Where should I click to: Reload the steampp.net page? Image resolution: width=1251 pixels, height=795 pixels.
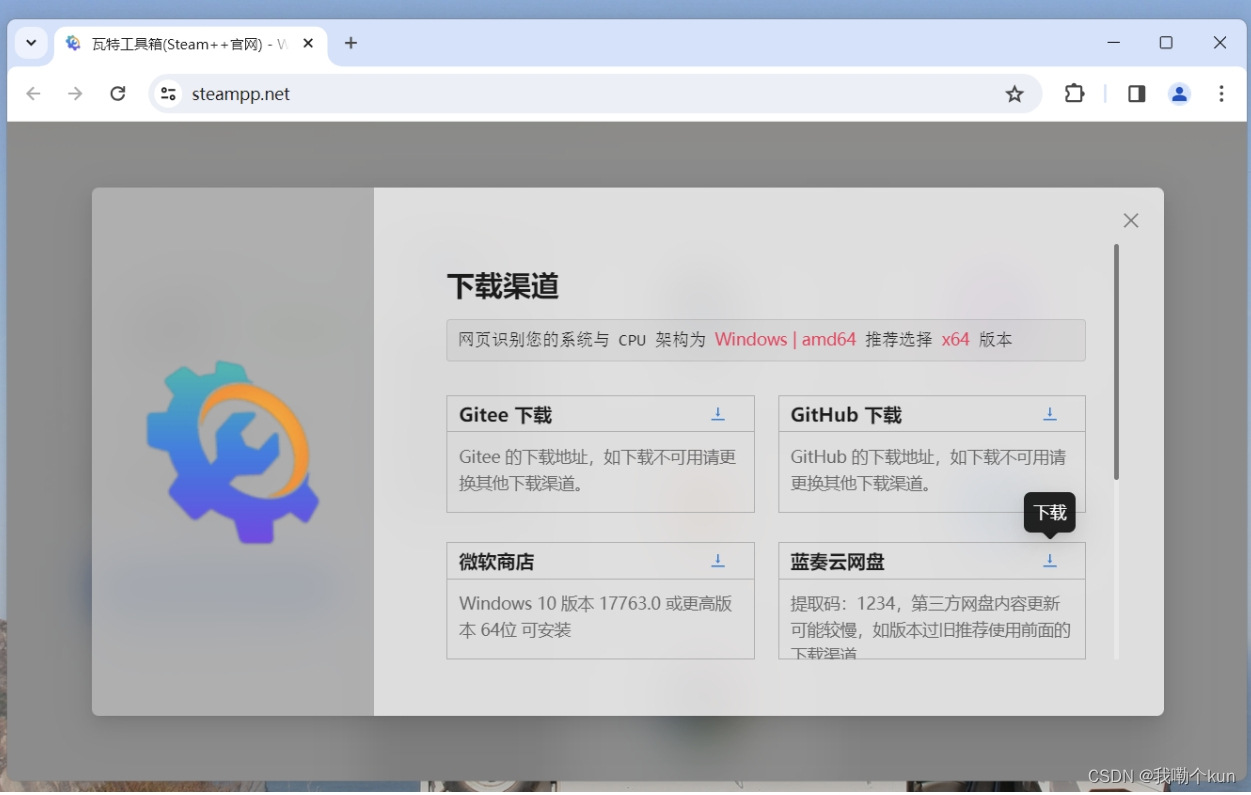point(117,94)
